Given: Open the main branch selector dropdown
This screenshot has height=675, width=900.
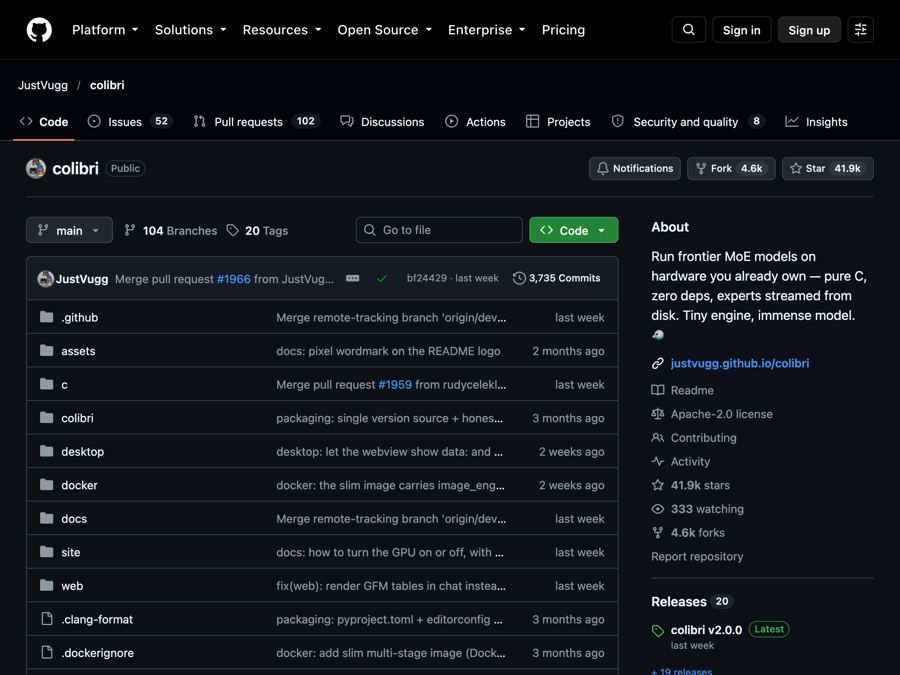Looking at the screenshot, I should click(x=69, y=230).
